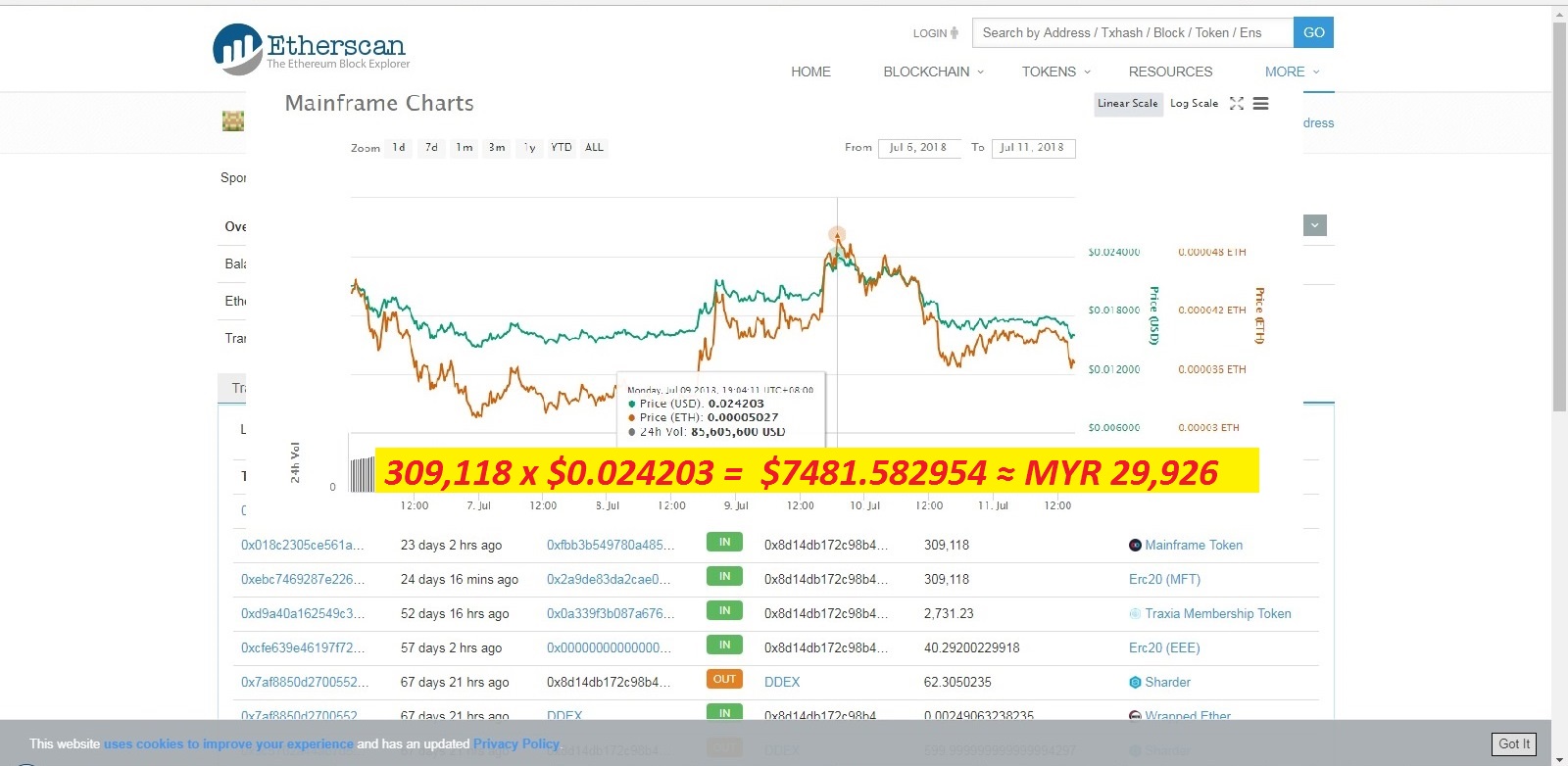Open the DDEX link in the 62.3050235 row

coord(782,683)
